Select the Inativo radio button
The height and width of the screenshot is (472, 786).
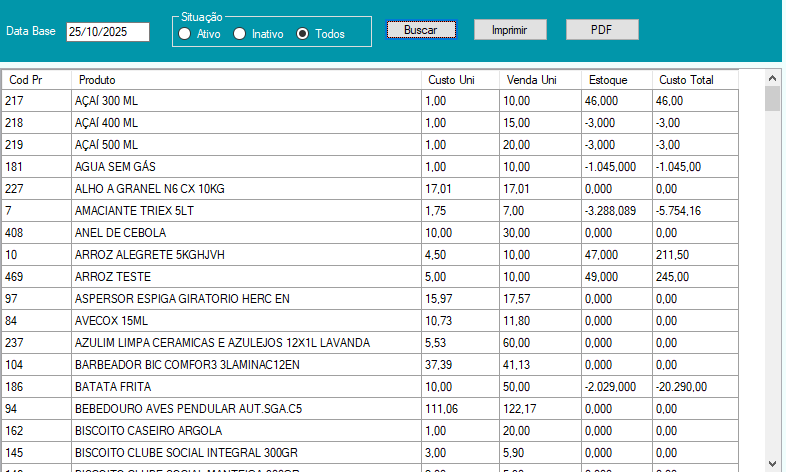[240, 34]
